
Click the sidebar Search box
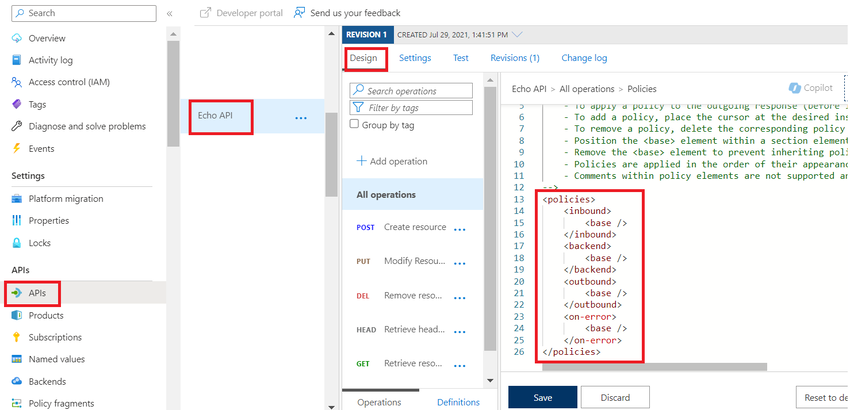click(x=84, y=13)
